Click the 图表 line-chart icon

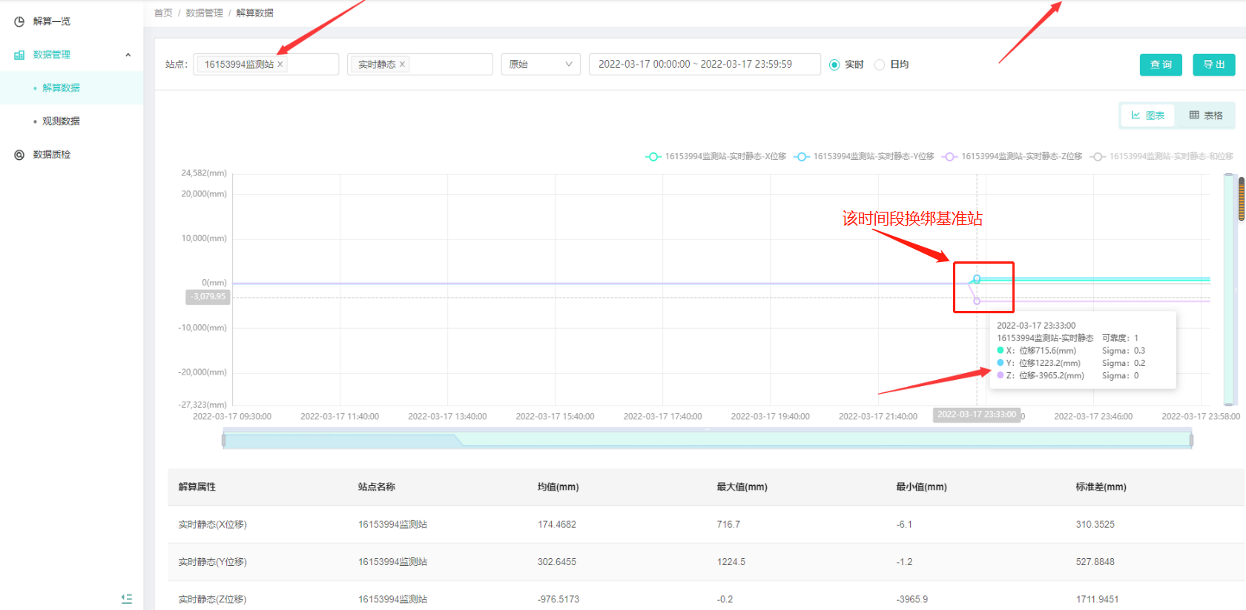[x=1136, y=116]
